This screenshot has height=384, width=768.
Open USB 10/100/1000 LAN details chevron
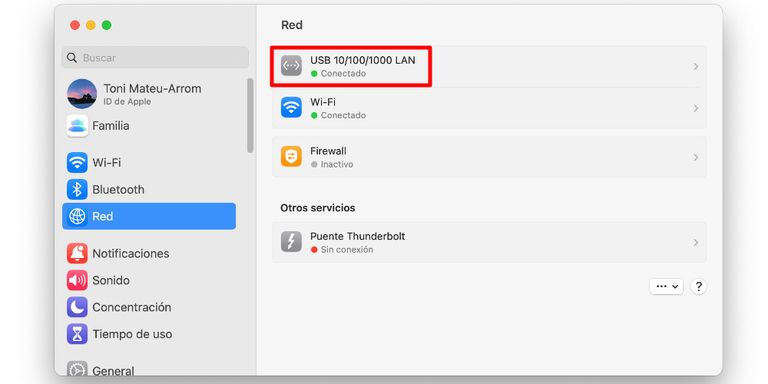[696, 67]
